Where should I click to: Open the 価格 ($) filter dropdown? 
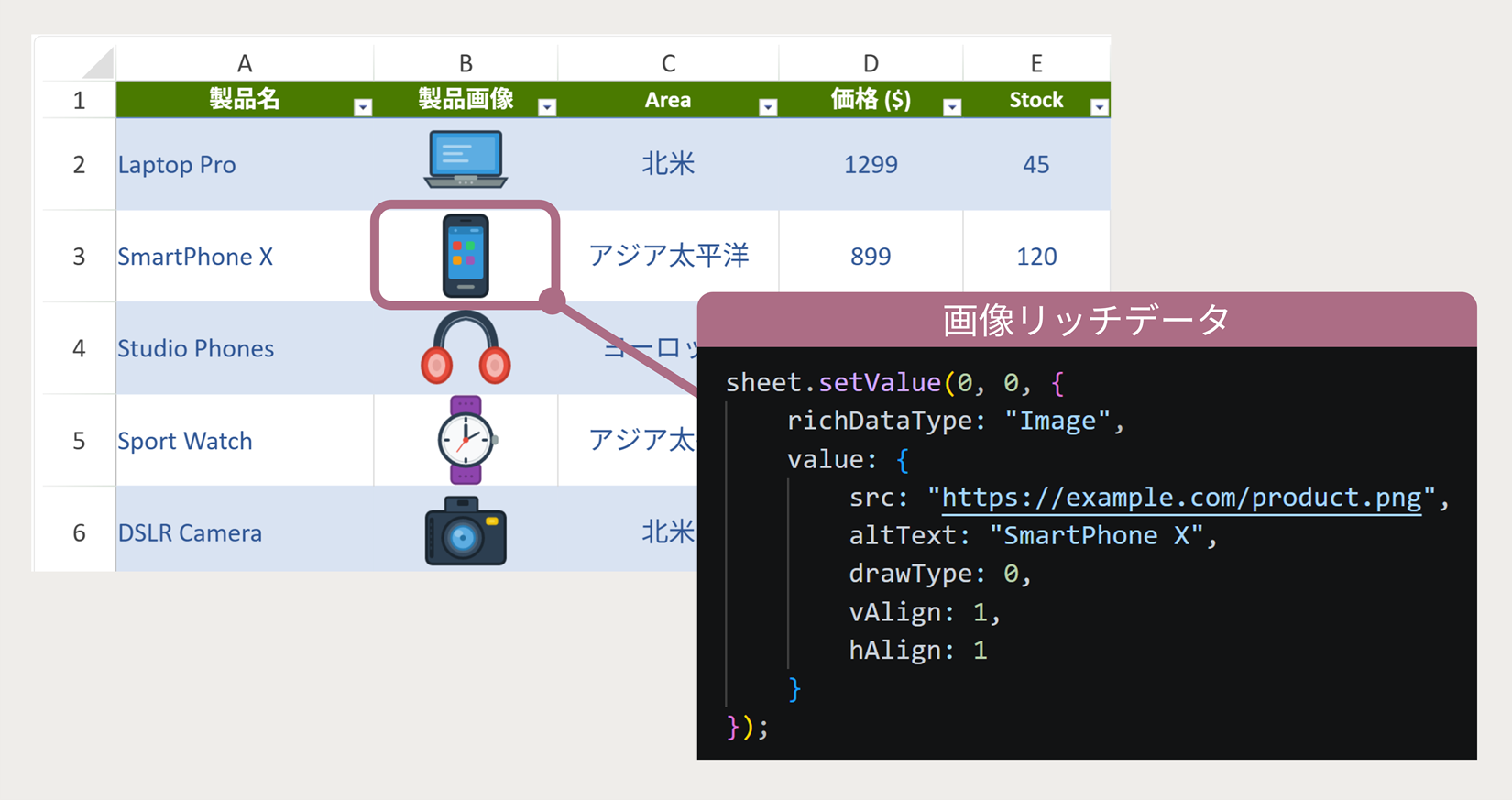952,107
